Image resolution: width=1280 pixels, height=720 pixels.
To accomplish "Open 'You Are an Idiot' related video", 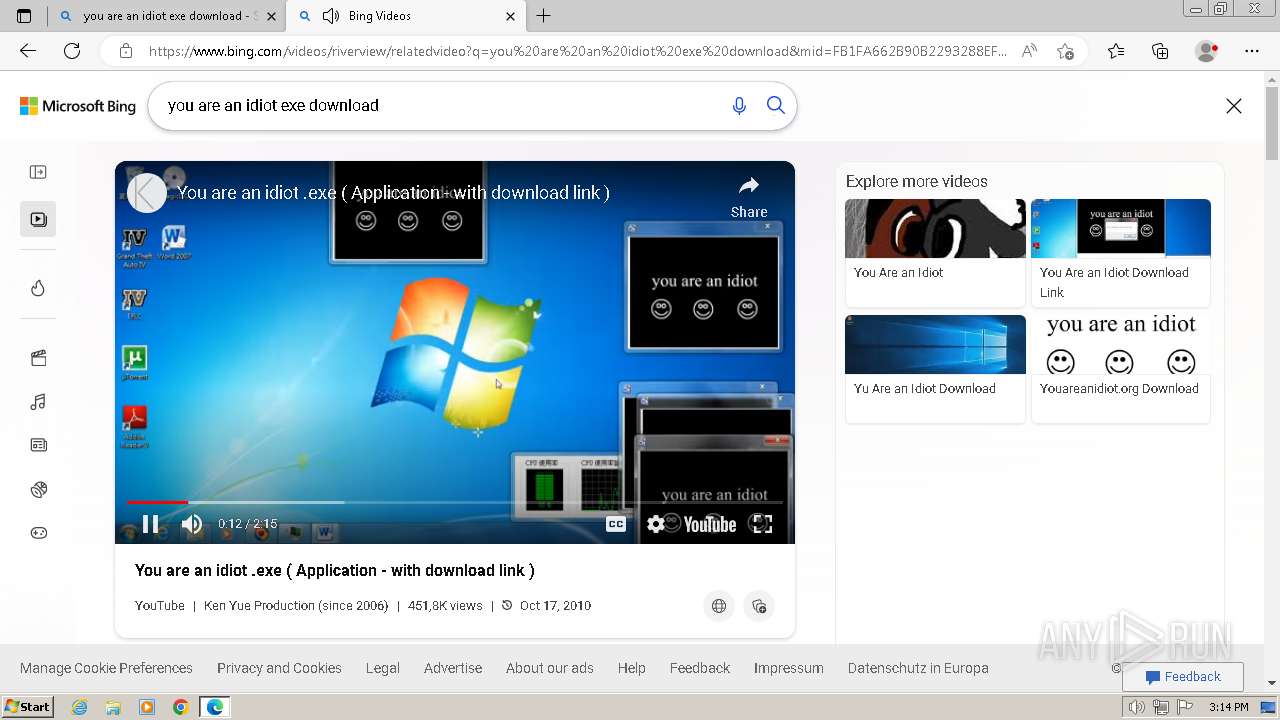I will coord(935,252).
